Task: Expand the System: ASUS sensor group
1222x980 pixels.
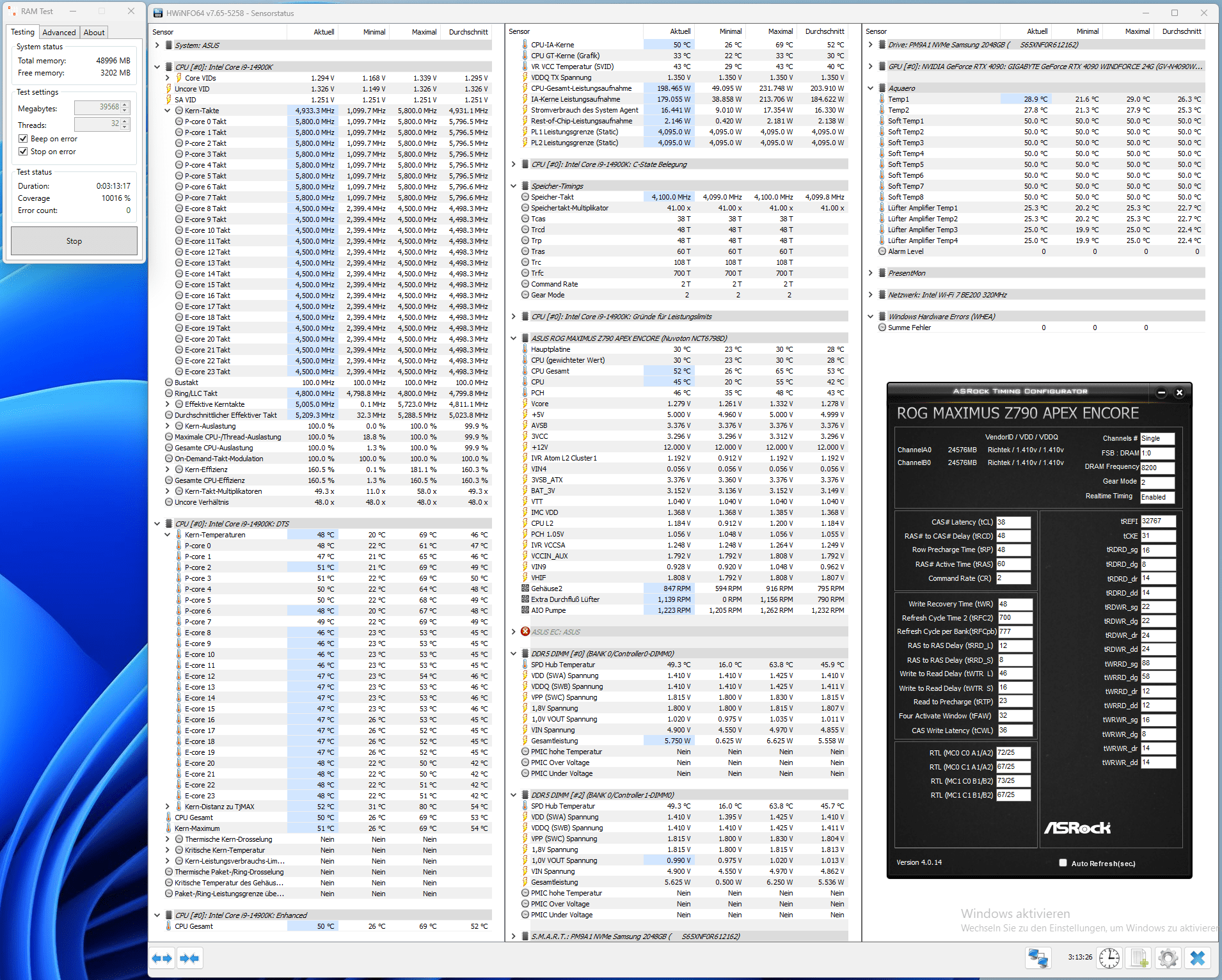Action: [157, 45]
